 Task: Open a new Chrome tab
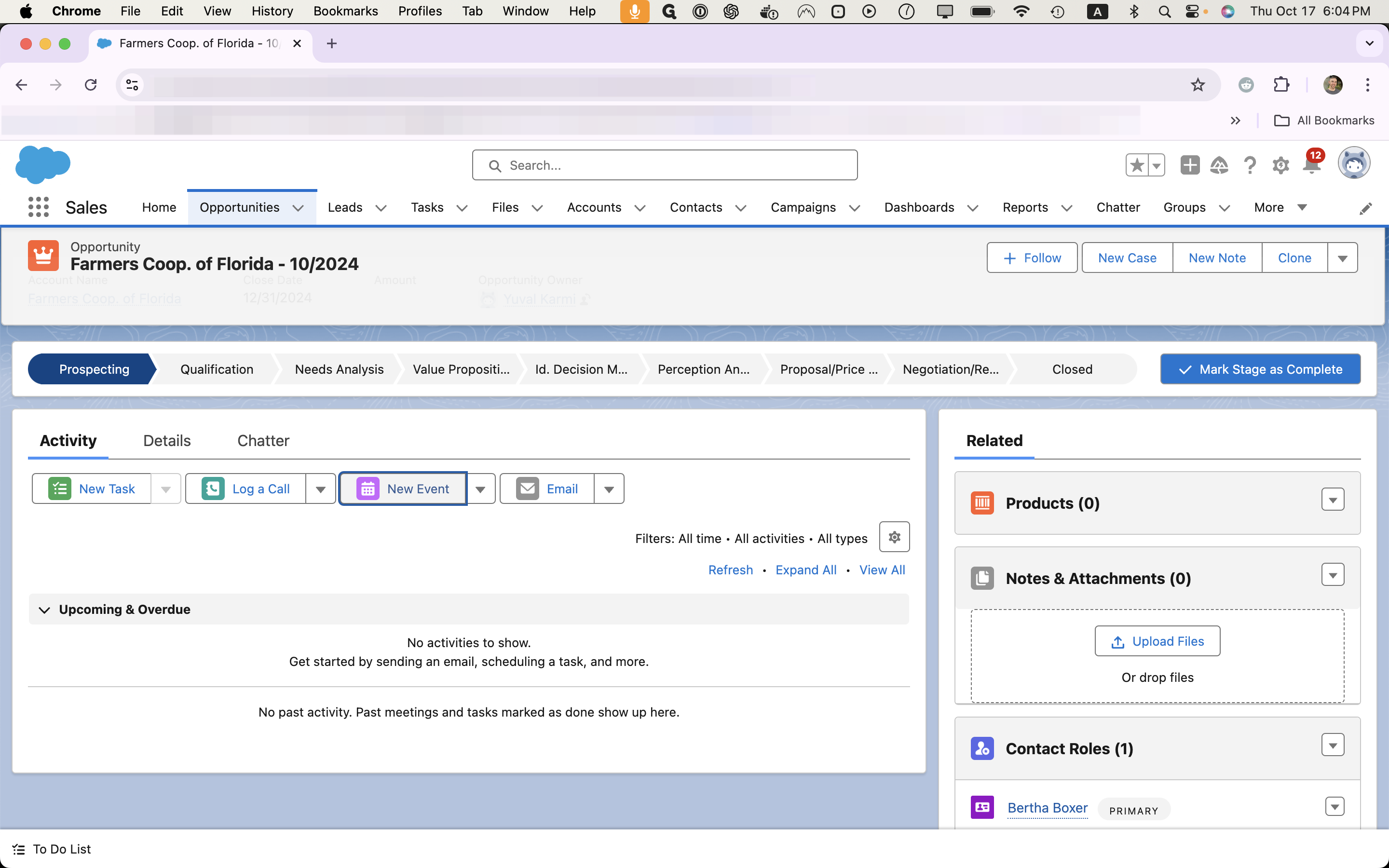332,43
